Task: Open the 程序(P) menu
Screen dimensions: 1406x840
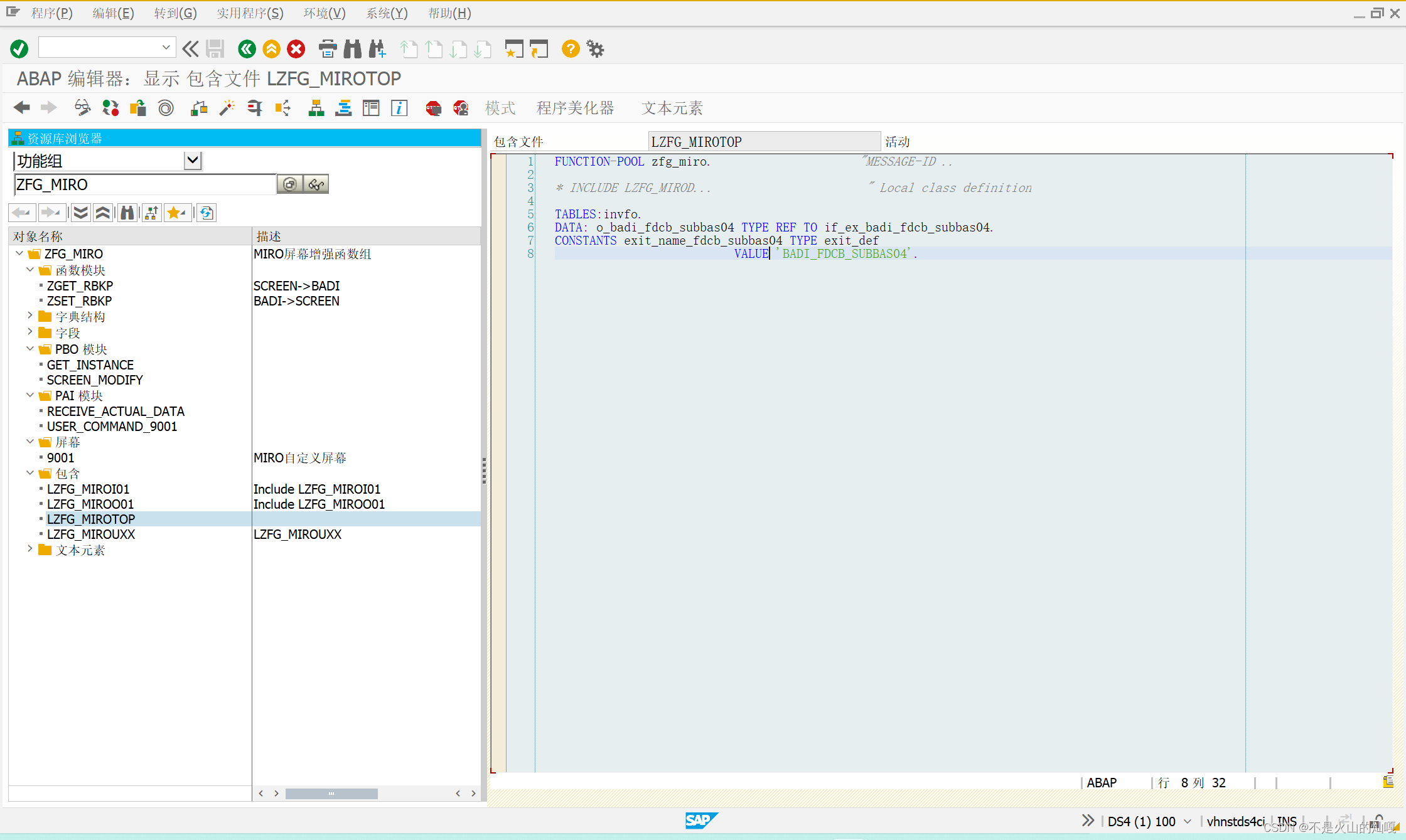Action: [x=51, y=13]
